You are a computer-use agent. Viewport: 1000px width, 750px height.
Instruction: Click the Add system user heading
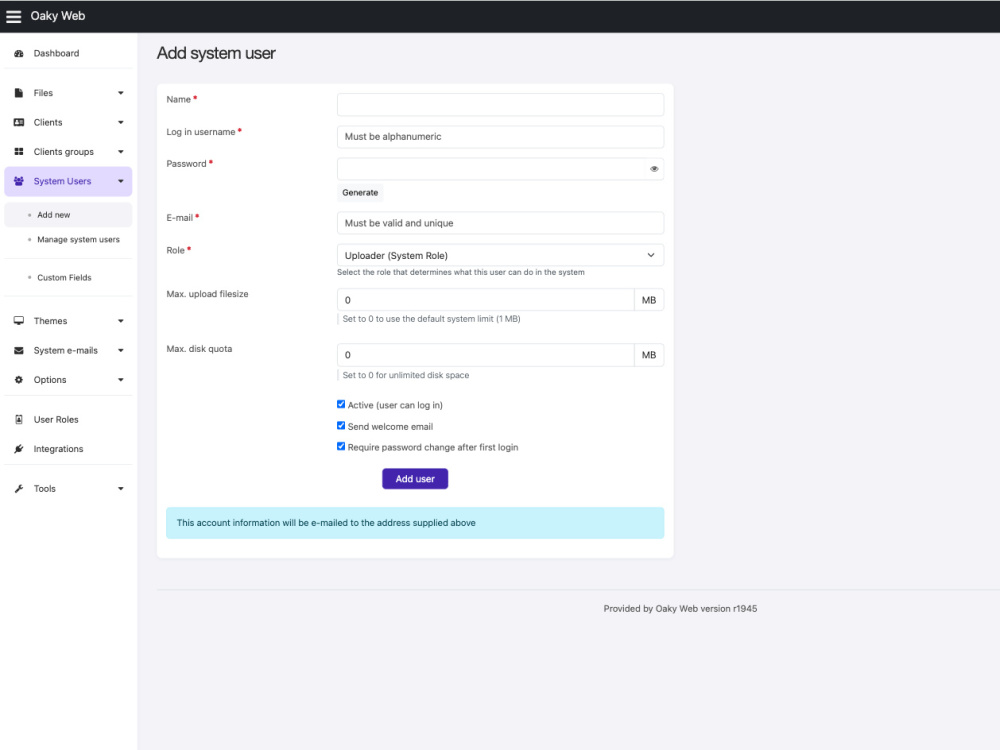pos(216,53)
